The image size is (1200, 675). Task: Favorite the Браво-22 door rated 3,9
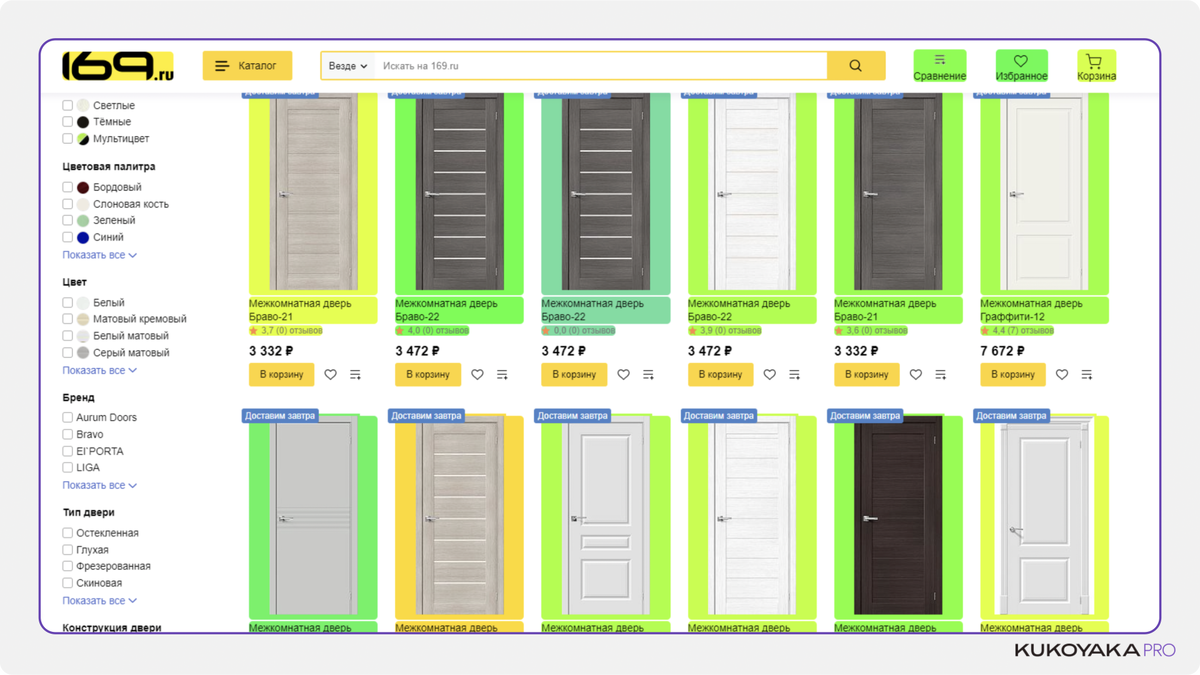tap(770, 375)
